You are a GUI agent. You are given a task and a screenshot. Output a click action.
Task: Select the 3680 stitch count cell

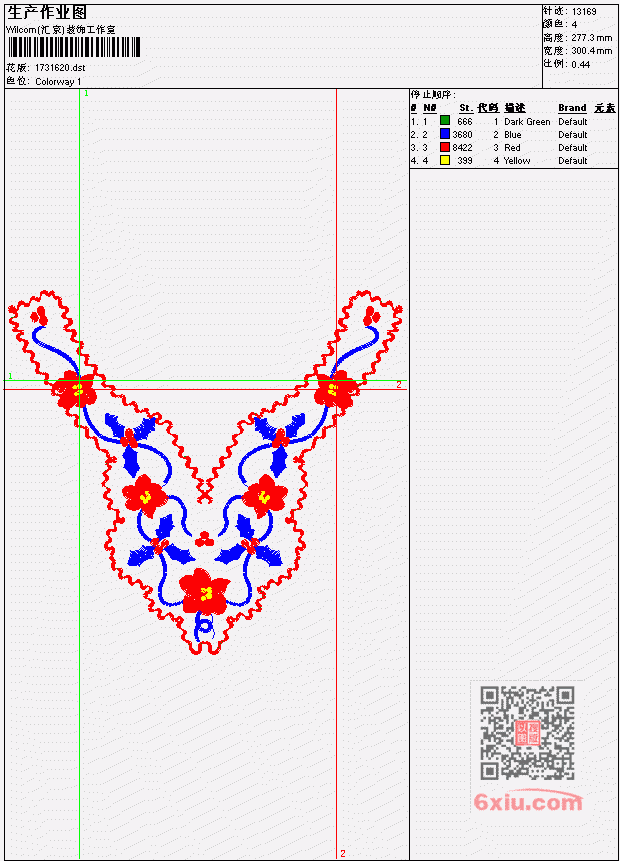tap(462, 135)
